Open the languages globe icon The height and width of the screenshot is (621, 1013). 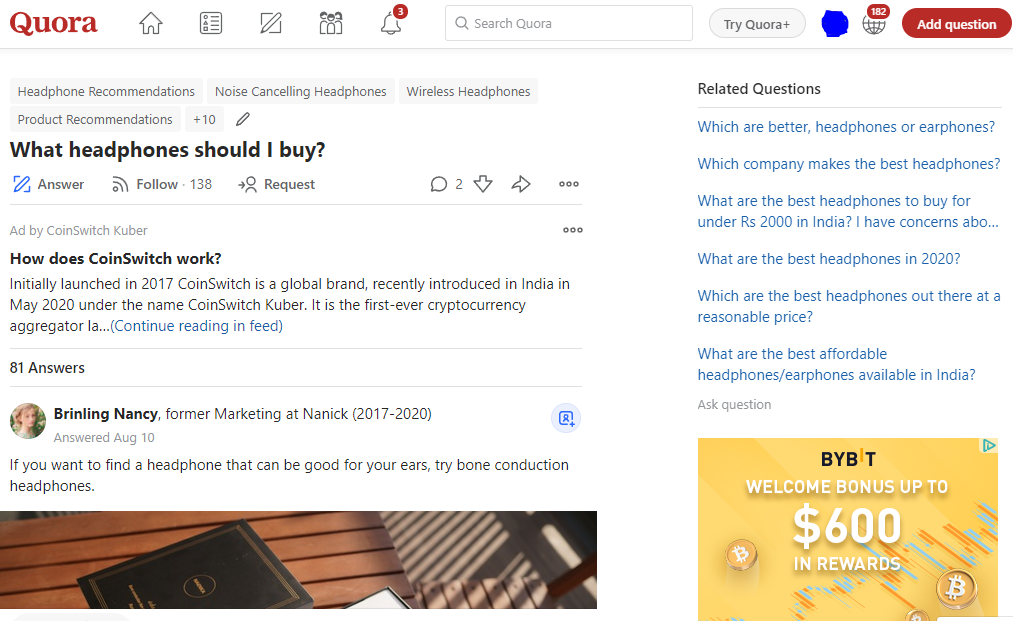pos(873,24)
